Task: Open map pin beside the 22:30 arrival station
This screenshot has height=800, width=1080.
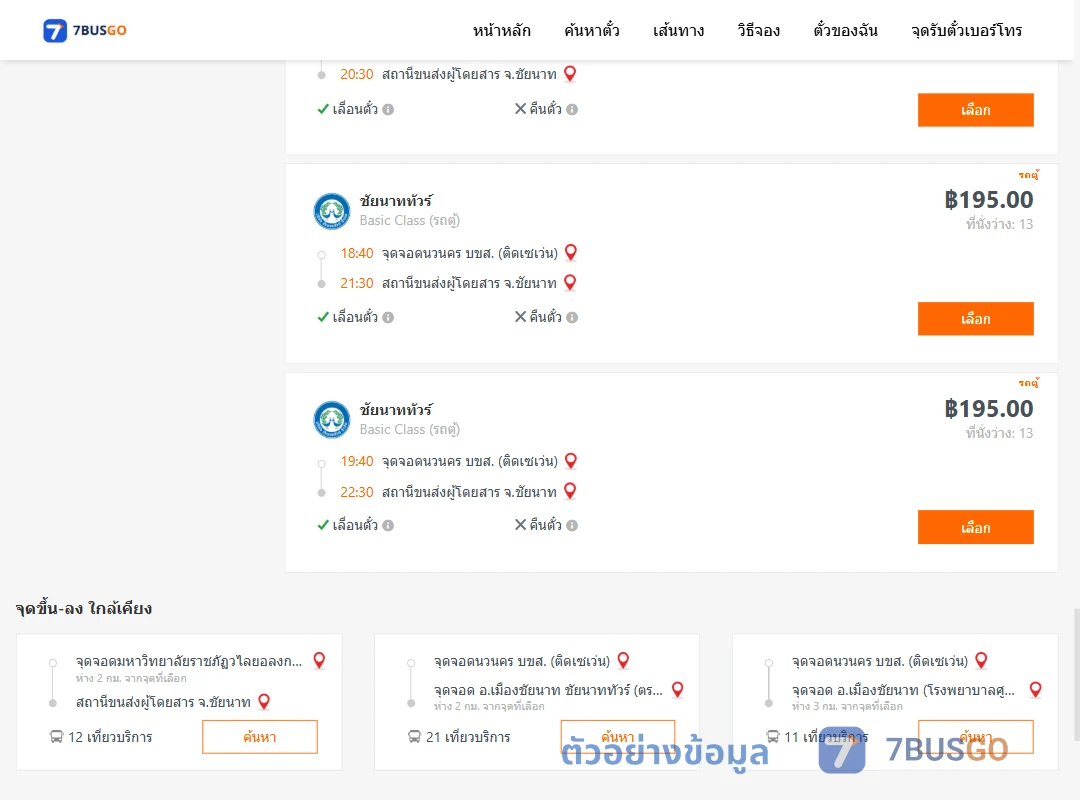Action: 570,491
